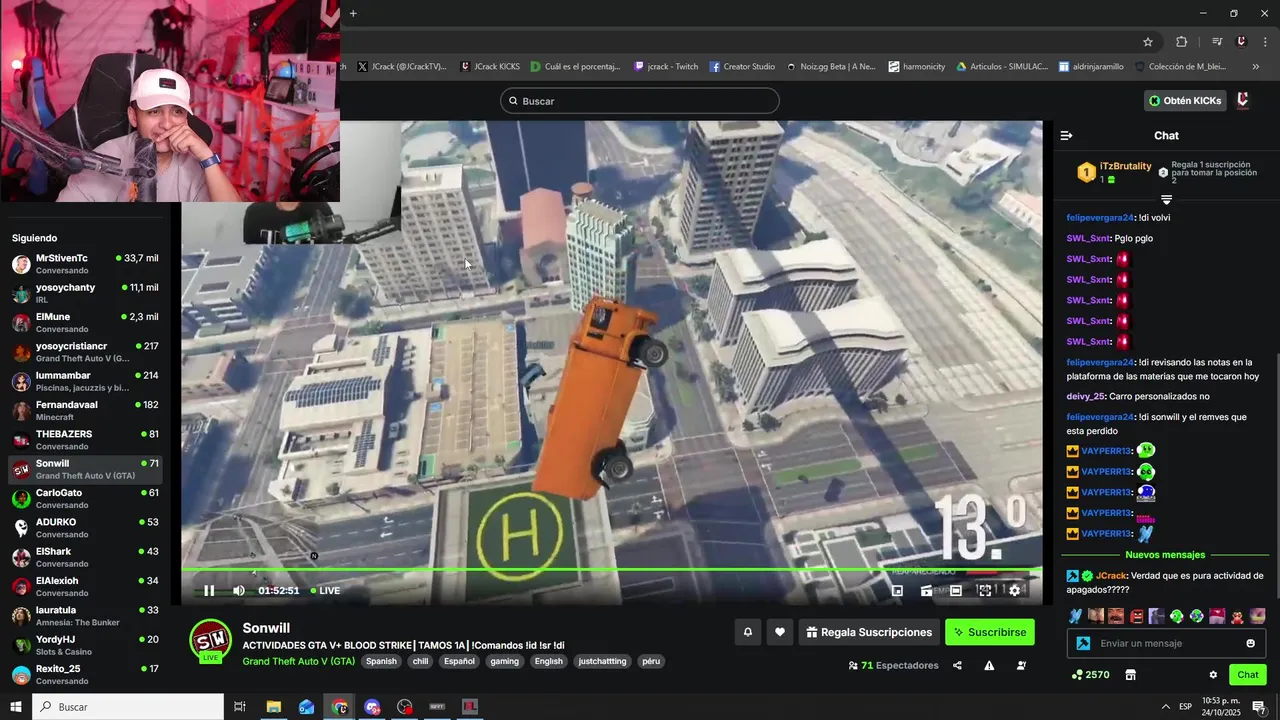This screenshot has height=720, width=1280.
Task: Open the emoji picker in chat input
Action: (1250, 643)
